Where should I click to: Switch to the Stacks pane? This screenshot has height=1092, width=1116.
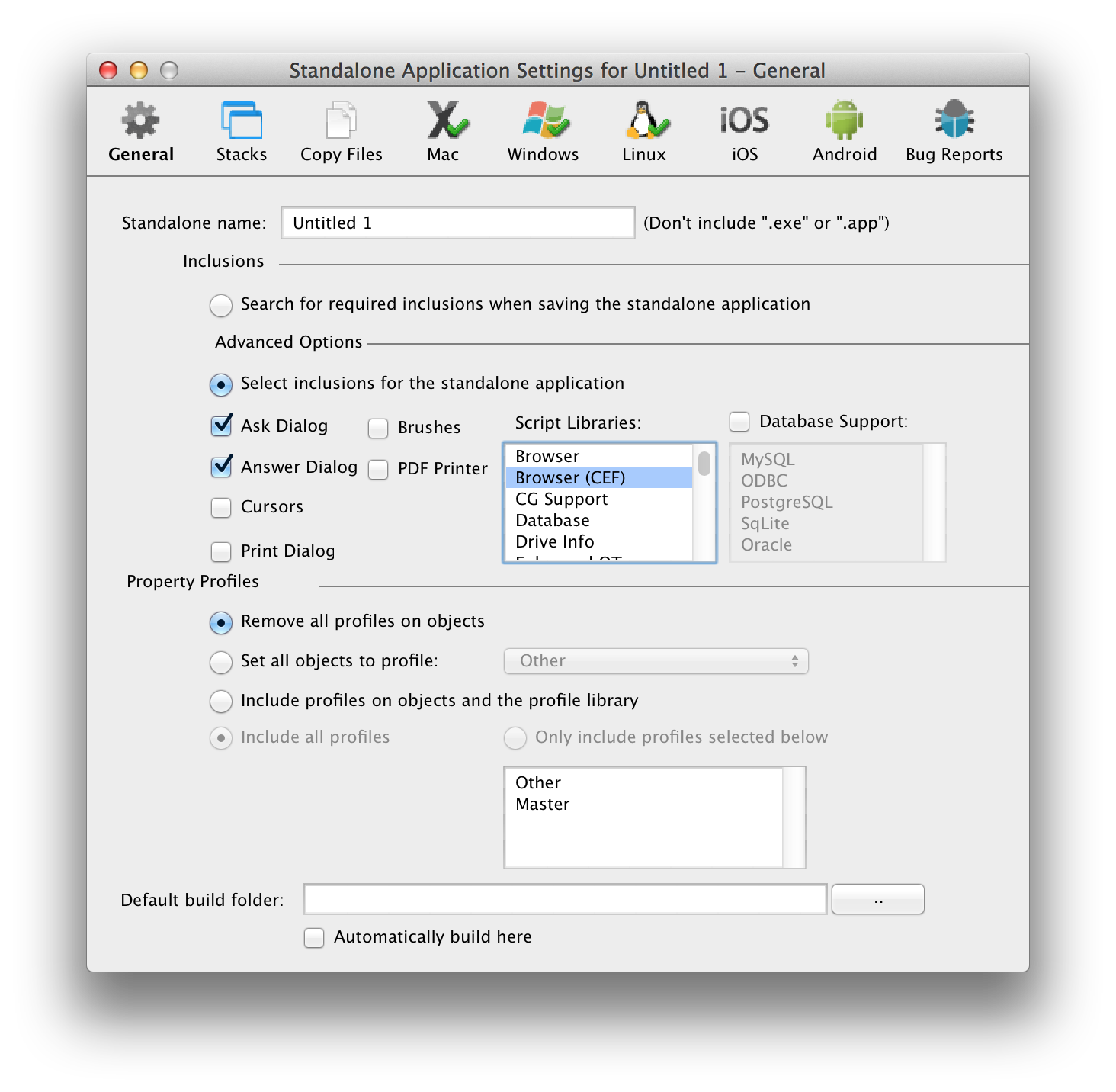[242, 132]
